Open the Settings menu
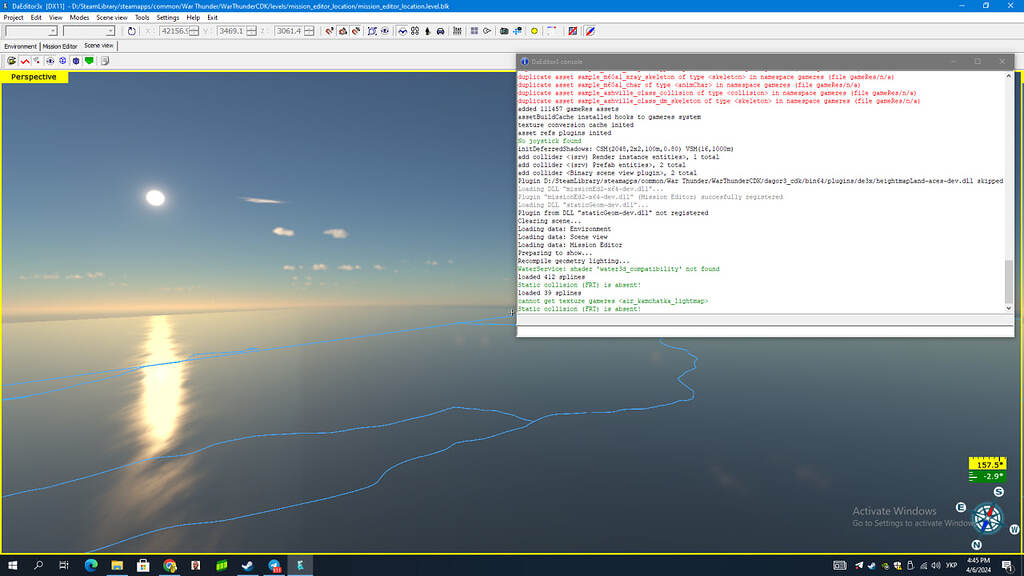The image size is (1024, 576). [x=168, y=18]
